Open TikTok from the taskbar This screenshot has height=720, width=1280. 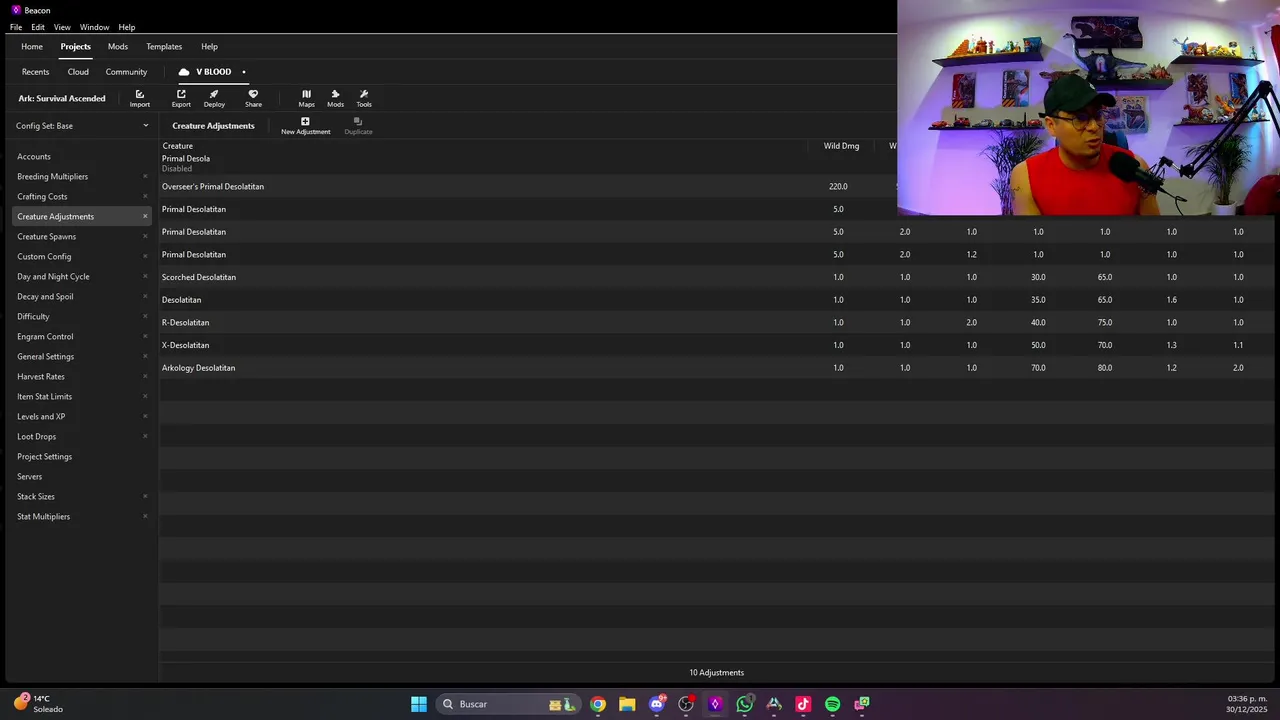tap(803, 704)
